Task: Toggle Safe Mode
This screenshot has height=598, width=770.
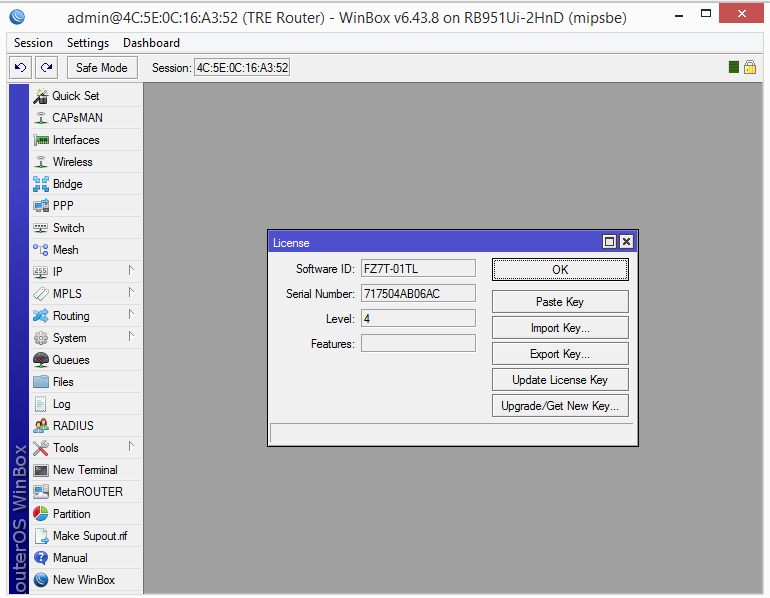Action: [102, 67]
